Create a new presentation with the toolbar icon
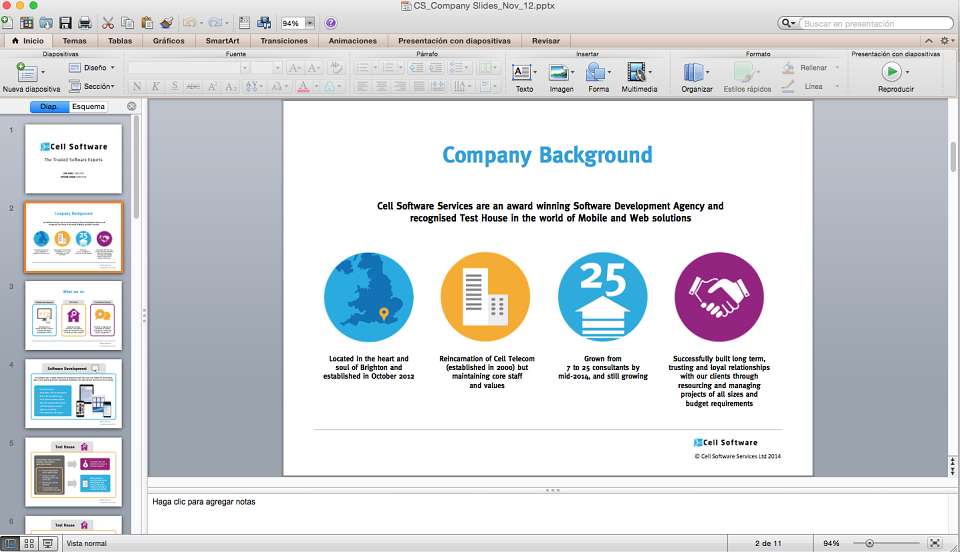This screenshot has height=552, width=960. [x=7, y=23]
